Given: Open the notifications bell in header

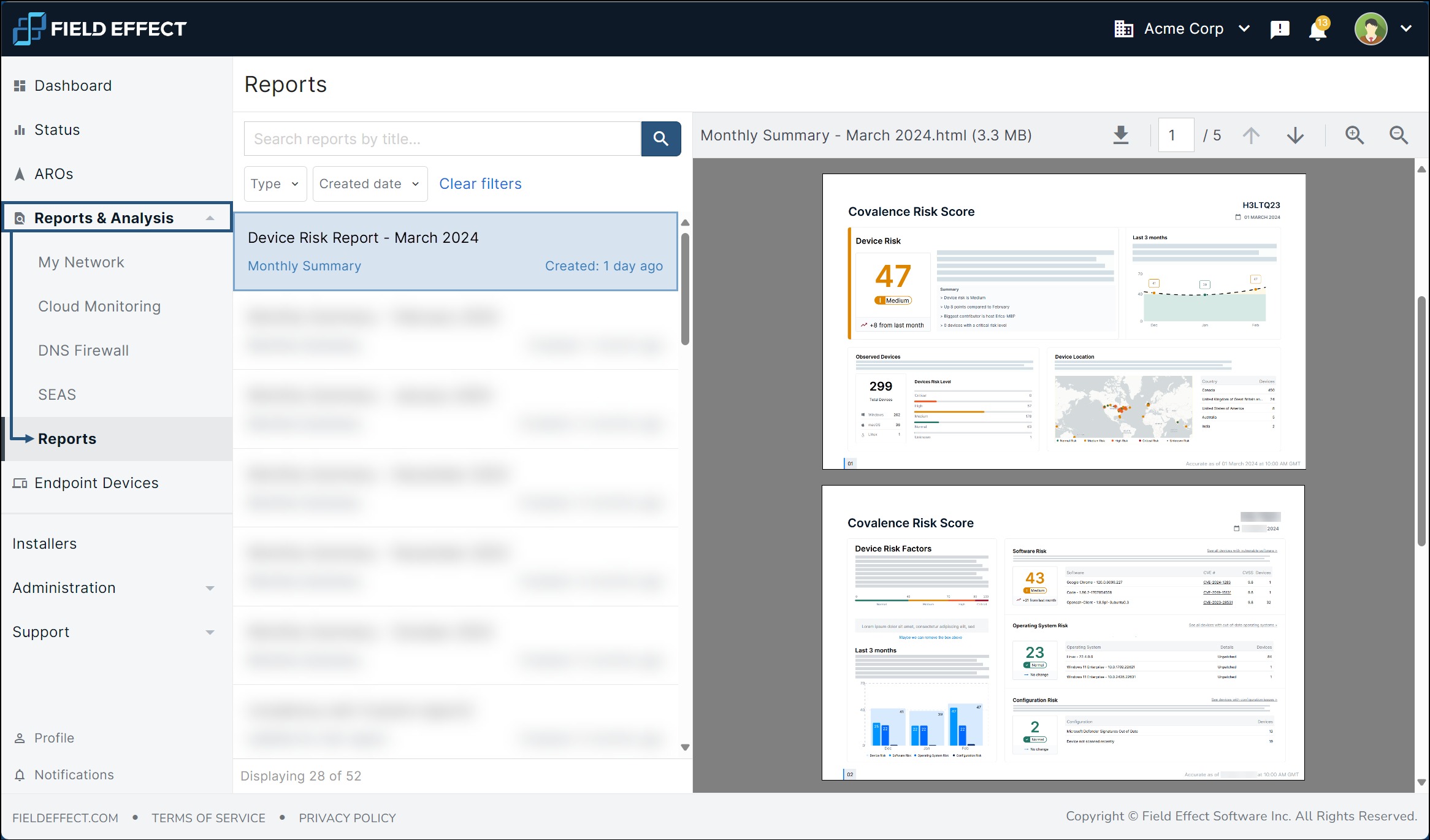Looking at the screenshot, I should pos(1317,29).
